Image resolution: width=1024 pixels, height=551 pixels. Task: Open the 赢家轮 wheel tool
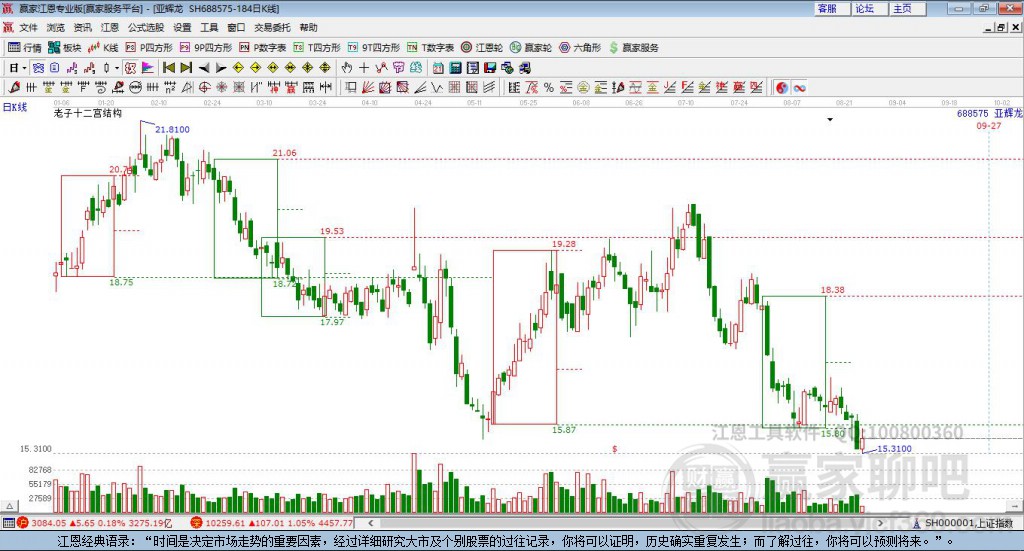pyautogui.click(x=531, y=48)
